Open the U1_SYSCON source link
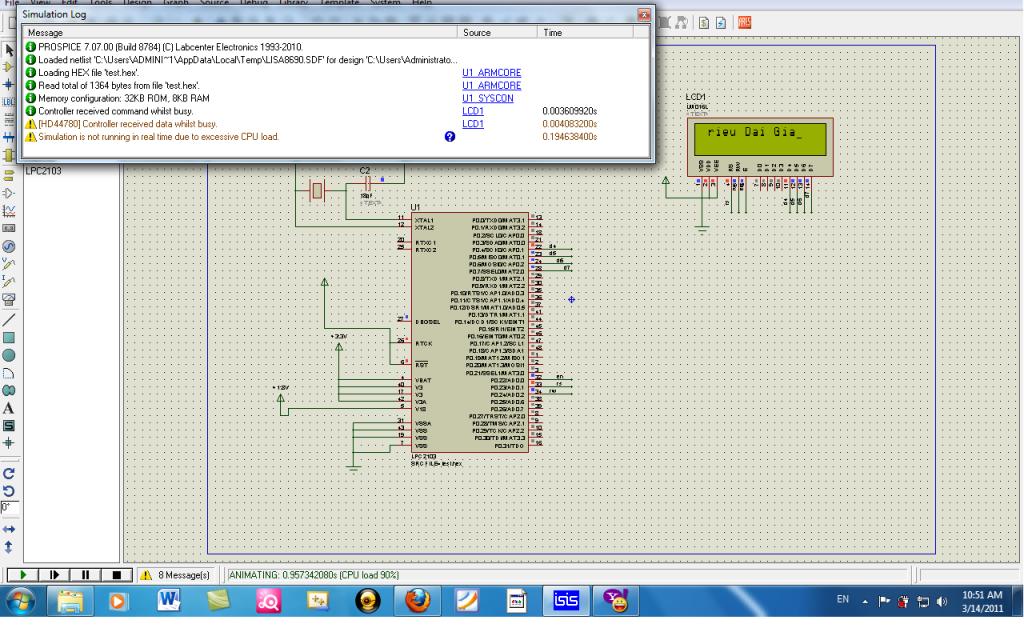 point(487,98)
